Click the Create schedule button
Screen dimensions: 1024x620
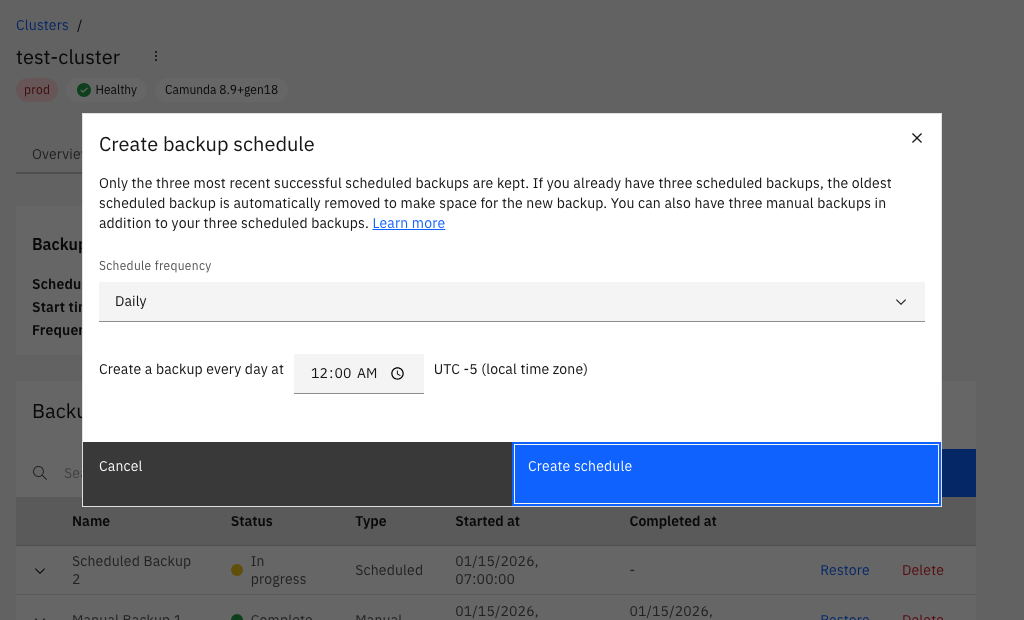coord(726,474)
